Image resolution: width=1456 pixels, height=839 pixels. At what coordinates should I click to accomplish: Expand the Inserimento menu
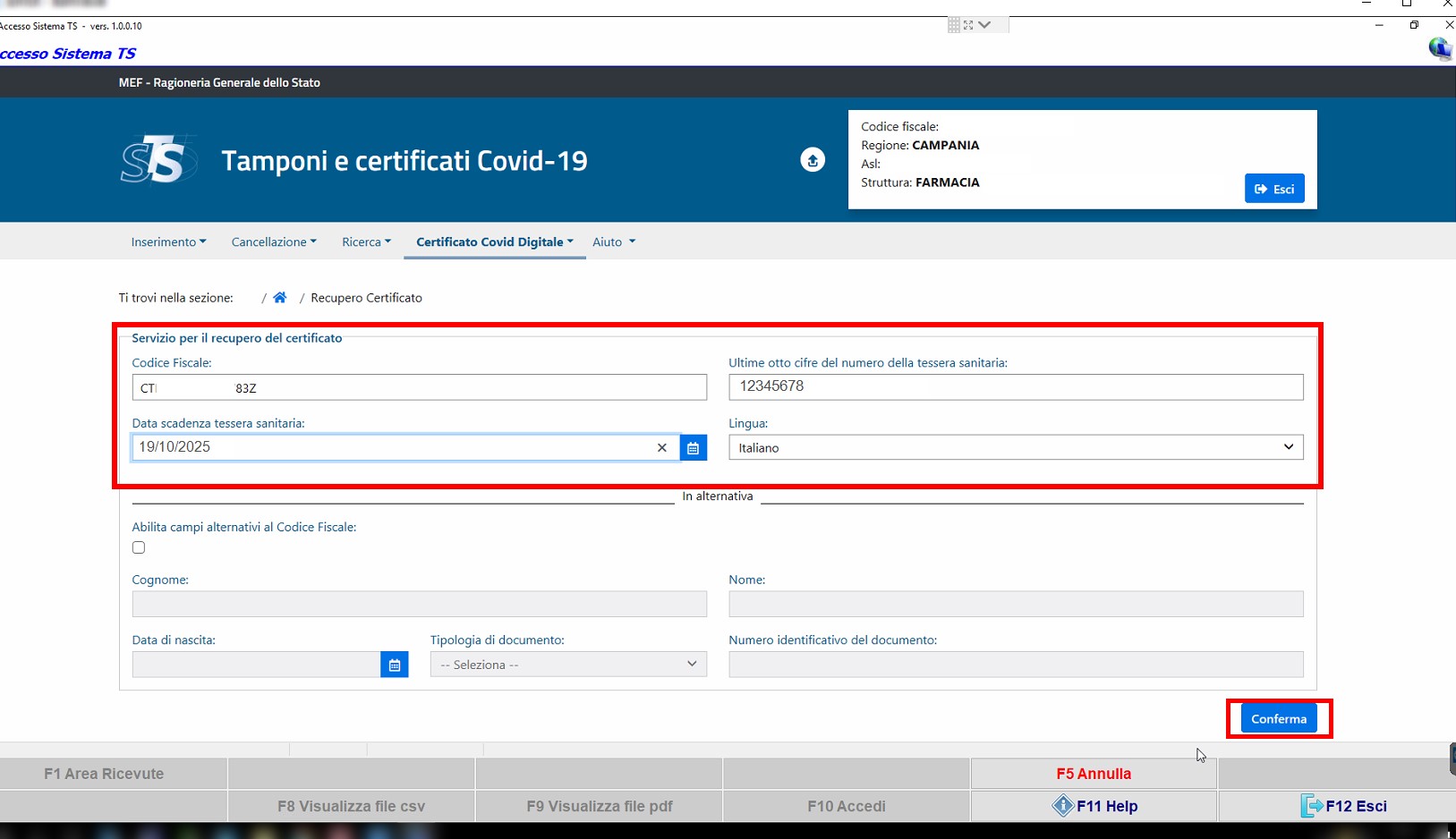(168, 242)
